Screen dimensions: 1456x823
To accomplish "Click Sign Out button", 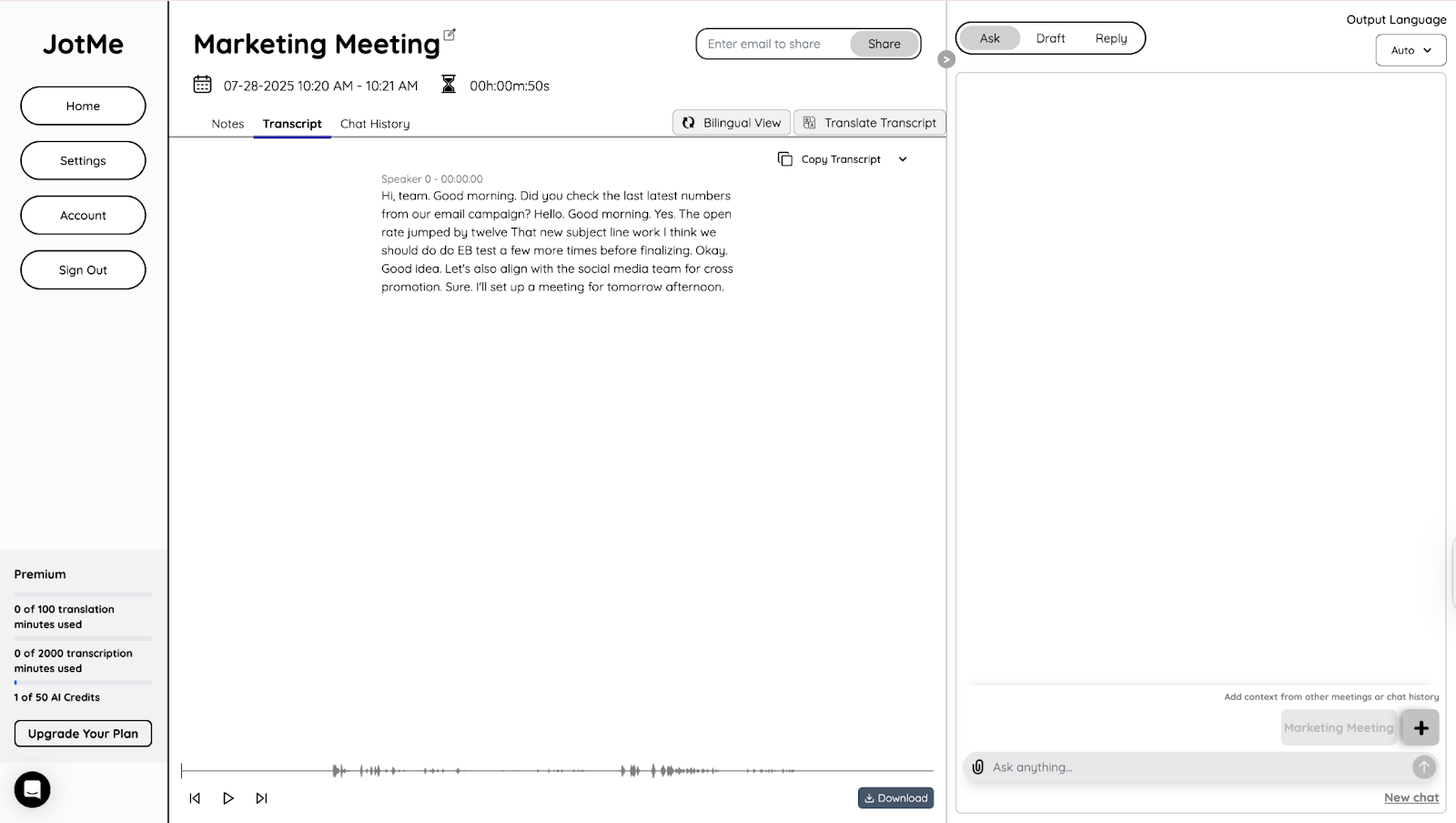I will coord(83,270).
